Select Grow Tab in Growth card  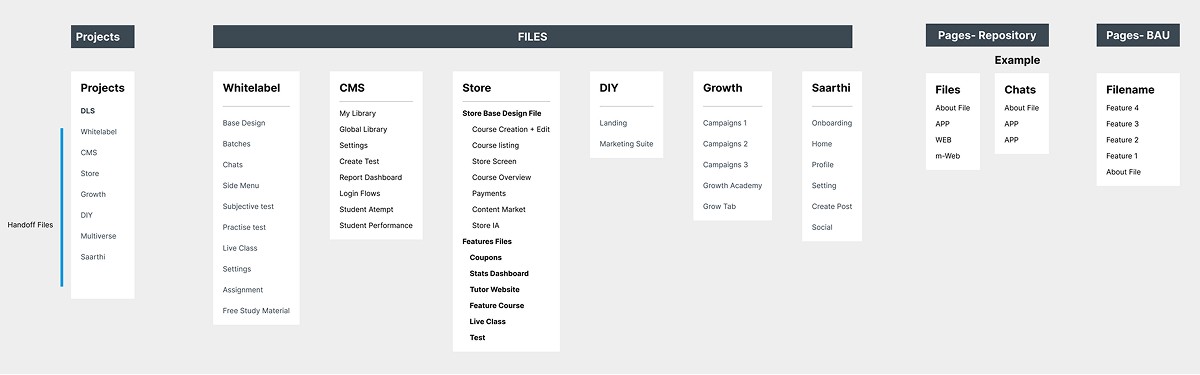(x=719, y=206)
